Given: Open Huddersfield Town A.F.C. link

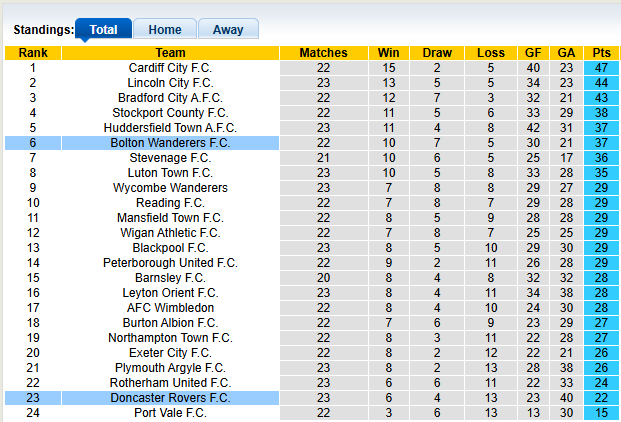Looking at the screenshot, I should coord(170,128).
